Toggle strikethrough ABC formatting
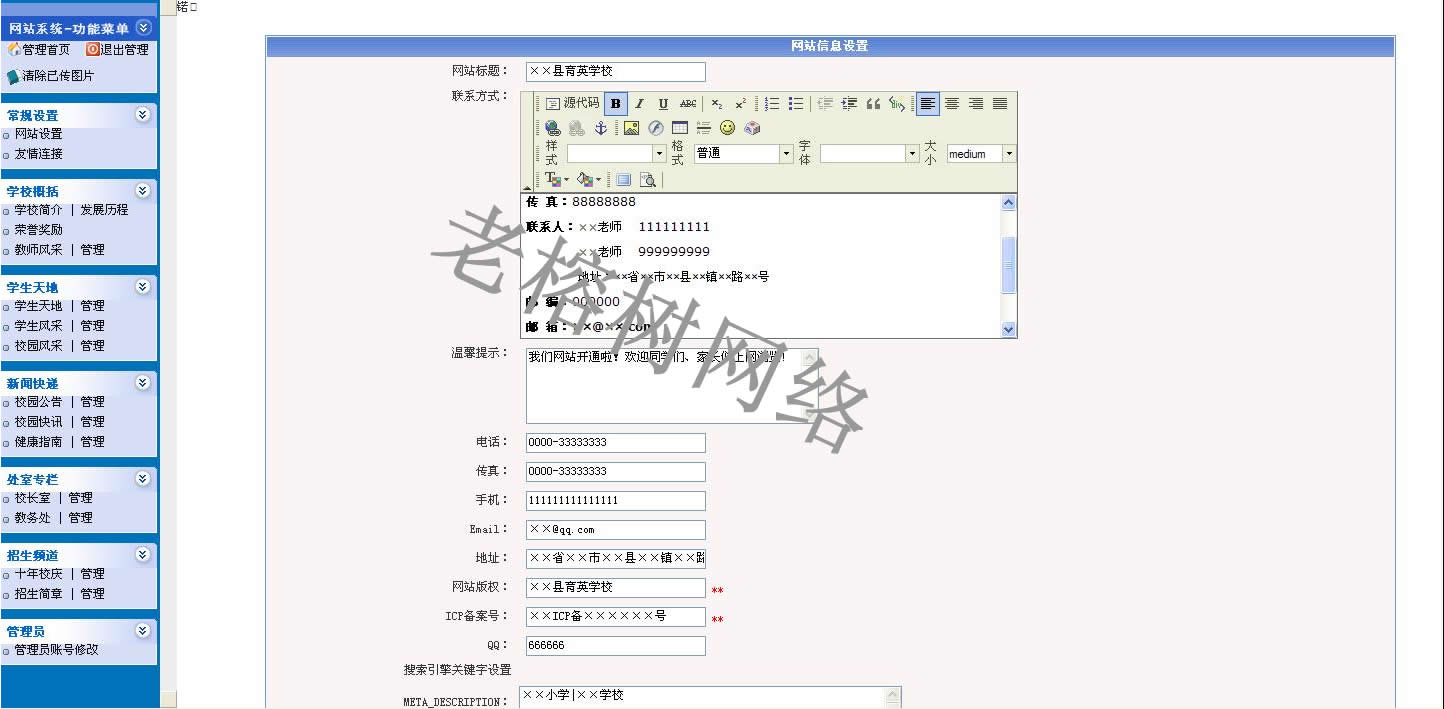This screenshot has width=1444, height=709. tap(688, 103)
